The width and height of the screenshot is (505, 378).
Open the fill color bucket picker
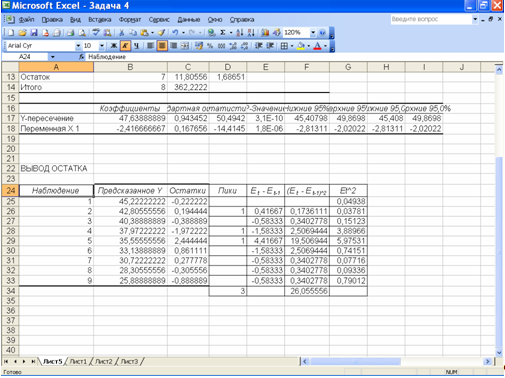309,46
